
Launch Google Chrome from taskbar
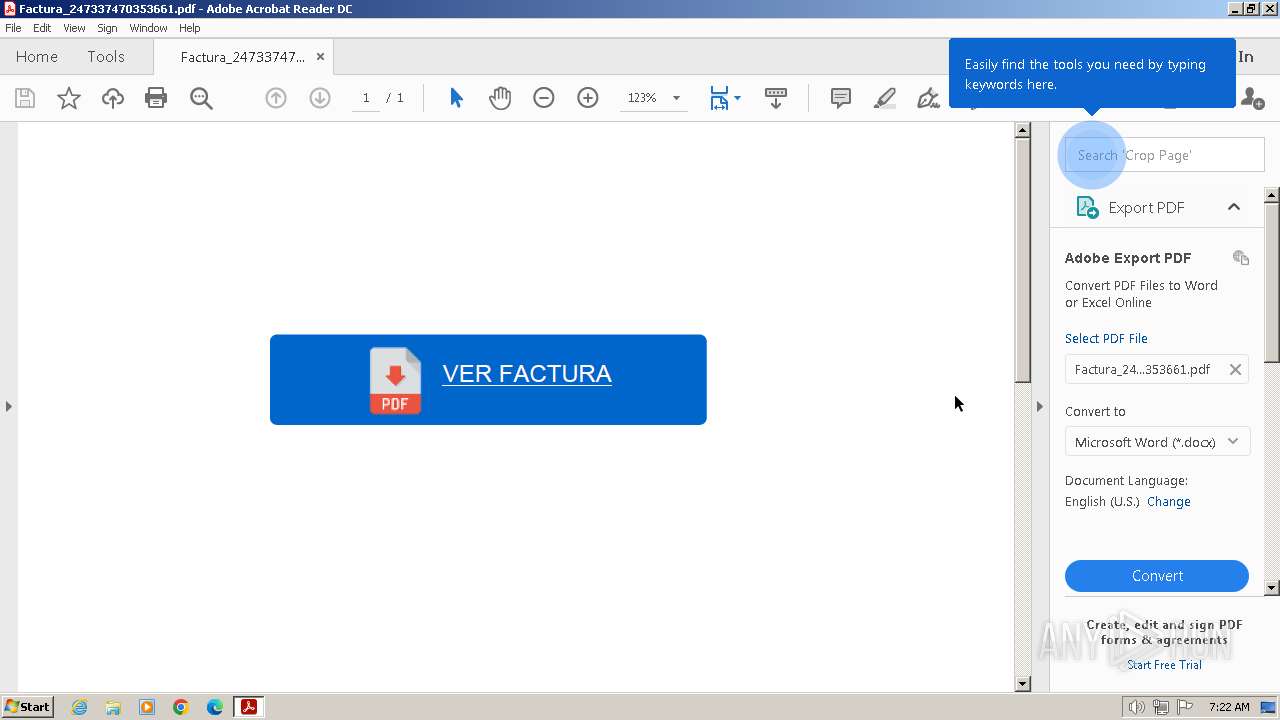pos(181,707)
